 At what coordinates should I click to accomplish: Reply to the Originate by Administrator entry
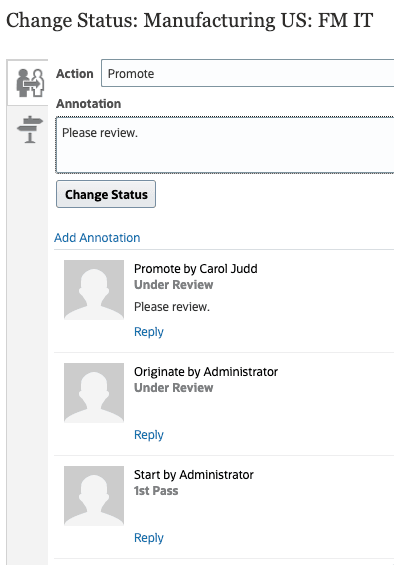pos(149,435)
